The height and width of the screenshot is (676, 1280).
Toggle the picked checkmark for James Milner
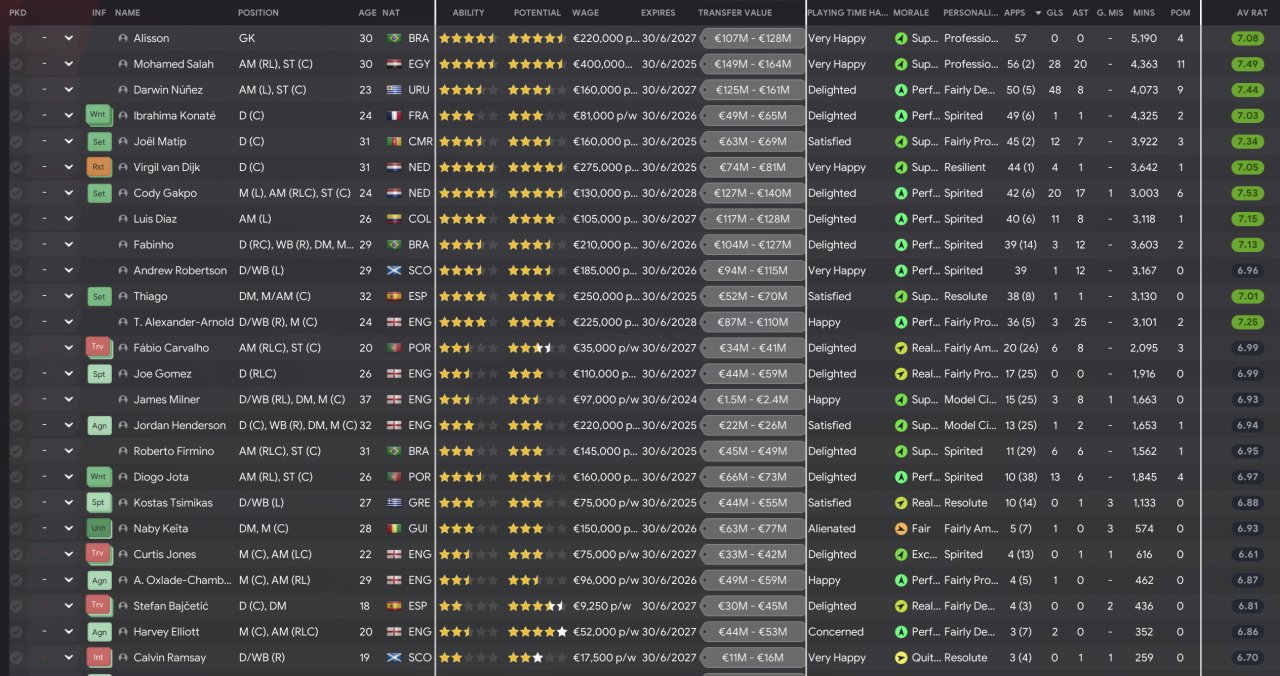16,400
